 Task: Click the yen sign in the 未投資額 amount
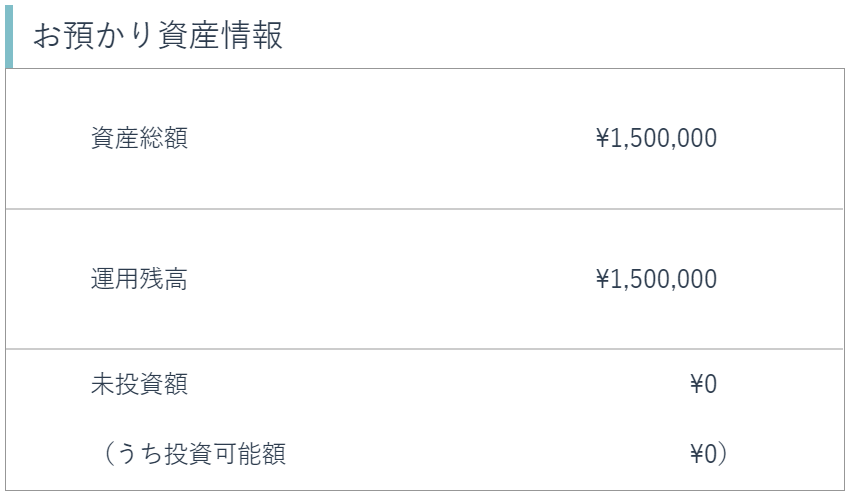click(x=697, y=384)
